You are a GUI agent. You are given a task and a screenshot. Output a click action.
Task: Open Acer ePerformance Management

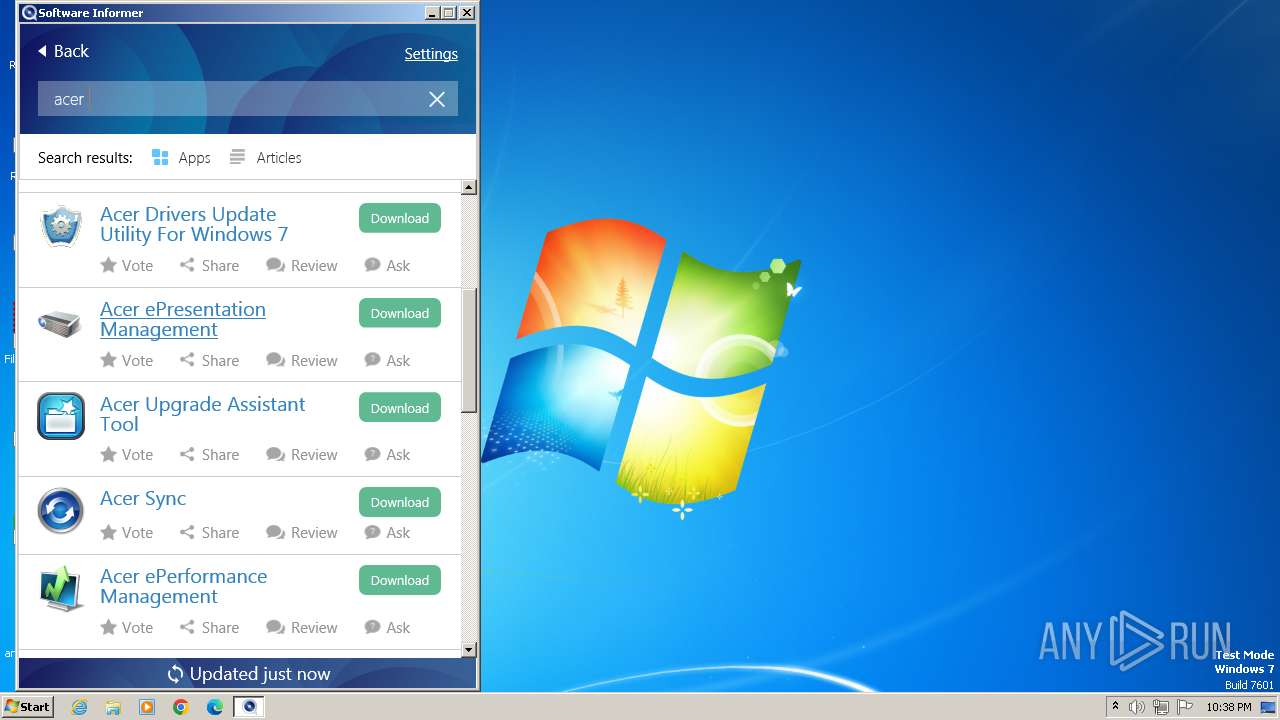click(184, 586)
